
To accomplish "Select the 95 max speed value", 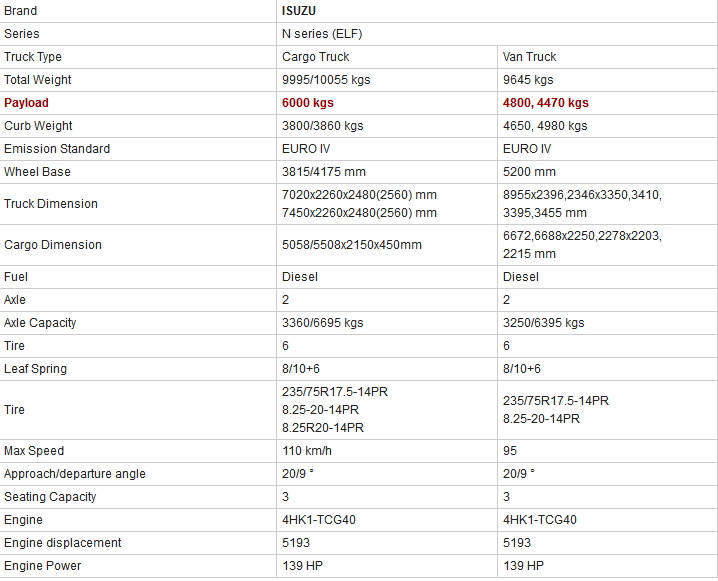I will click(x=510, y=451).
